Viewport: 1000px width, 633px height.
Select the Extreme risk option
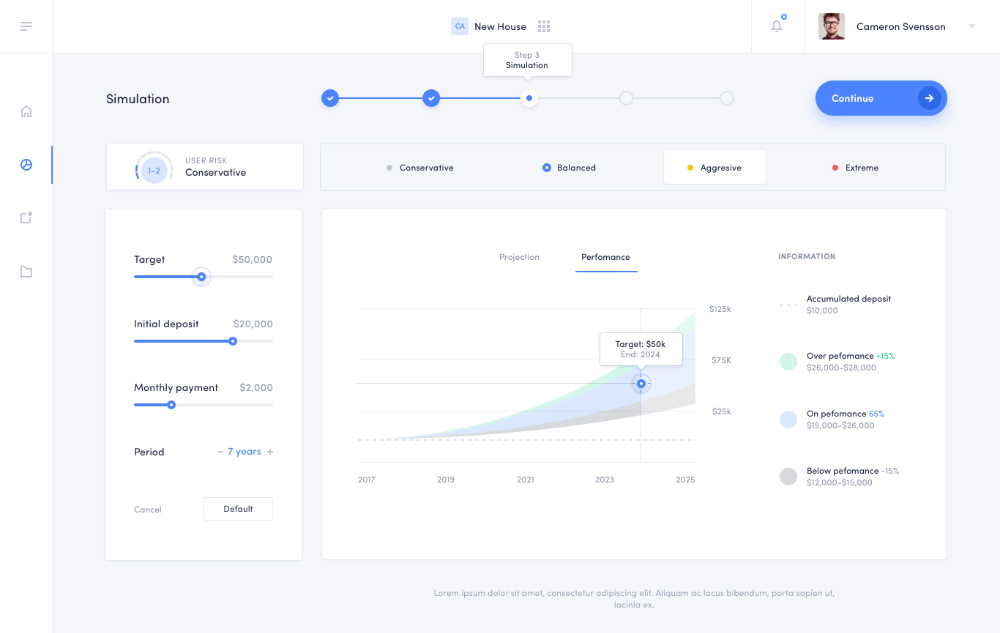click(855, 168)
